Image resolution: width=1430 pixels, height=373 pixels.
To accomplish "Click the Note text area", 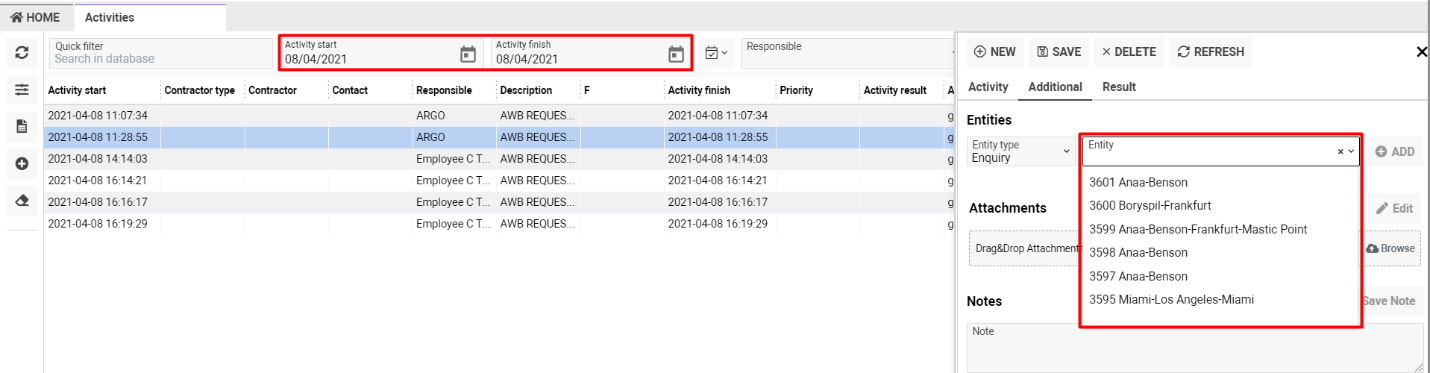I will point(1195,347).
